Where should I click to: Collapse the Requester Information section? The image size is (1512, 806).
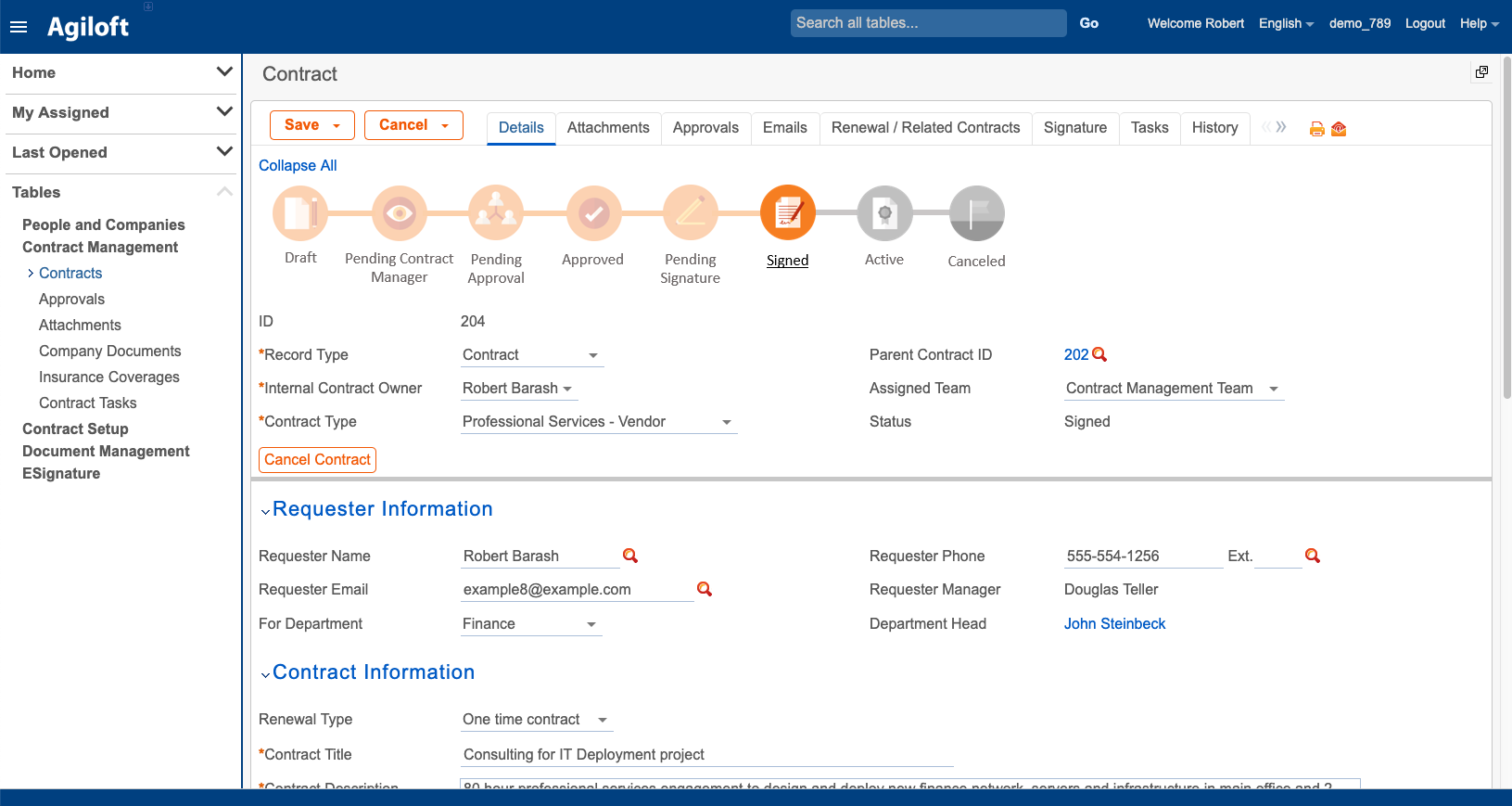click(266, 511)
